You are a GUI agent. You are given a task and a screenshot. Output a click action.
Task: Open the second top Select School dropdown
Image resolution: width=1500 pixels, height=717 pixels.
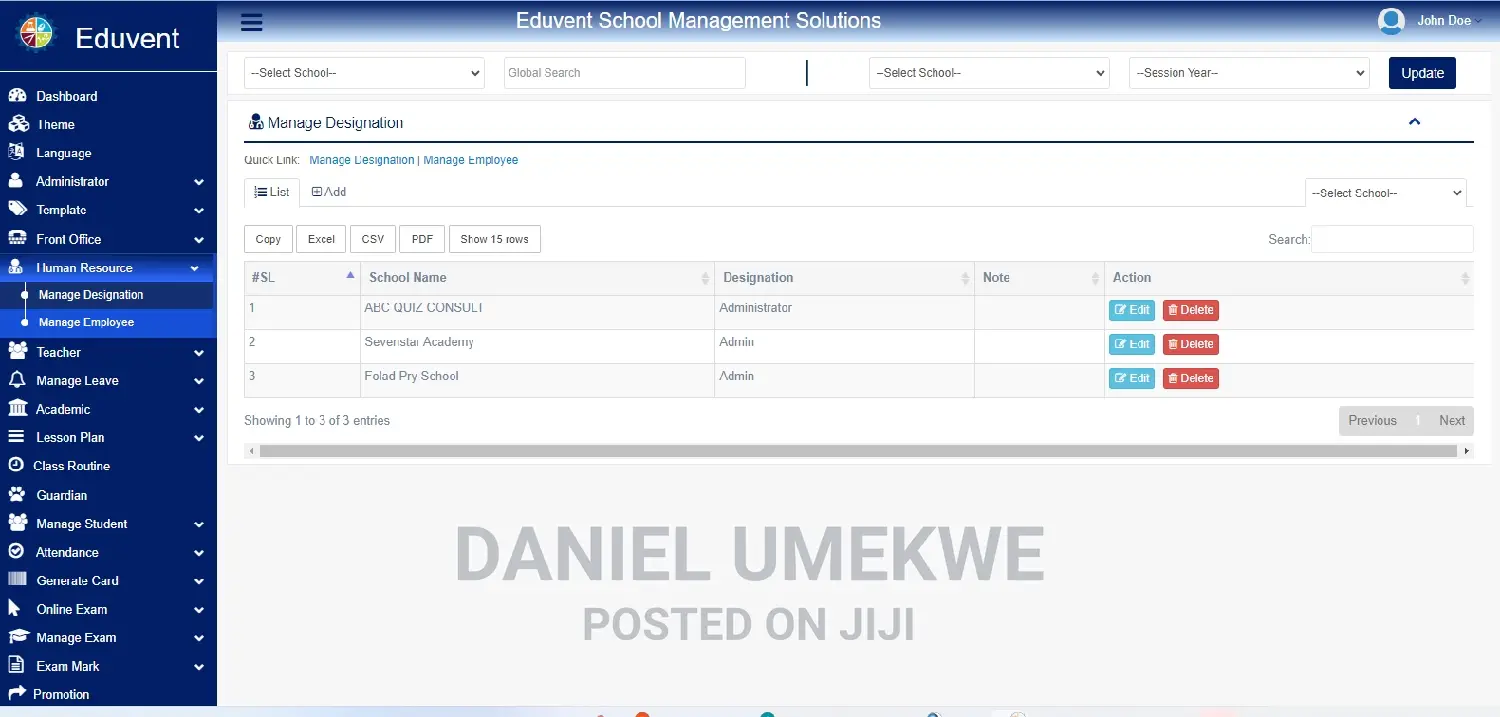coord(989,73)
